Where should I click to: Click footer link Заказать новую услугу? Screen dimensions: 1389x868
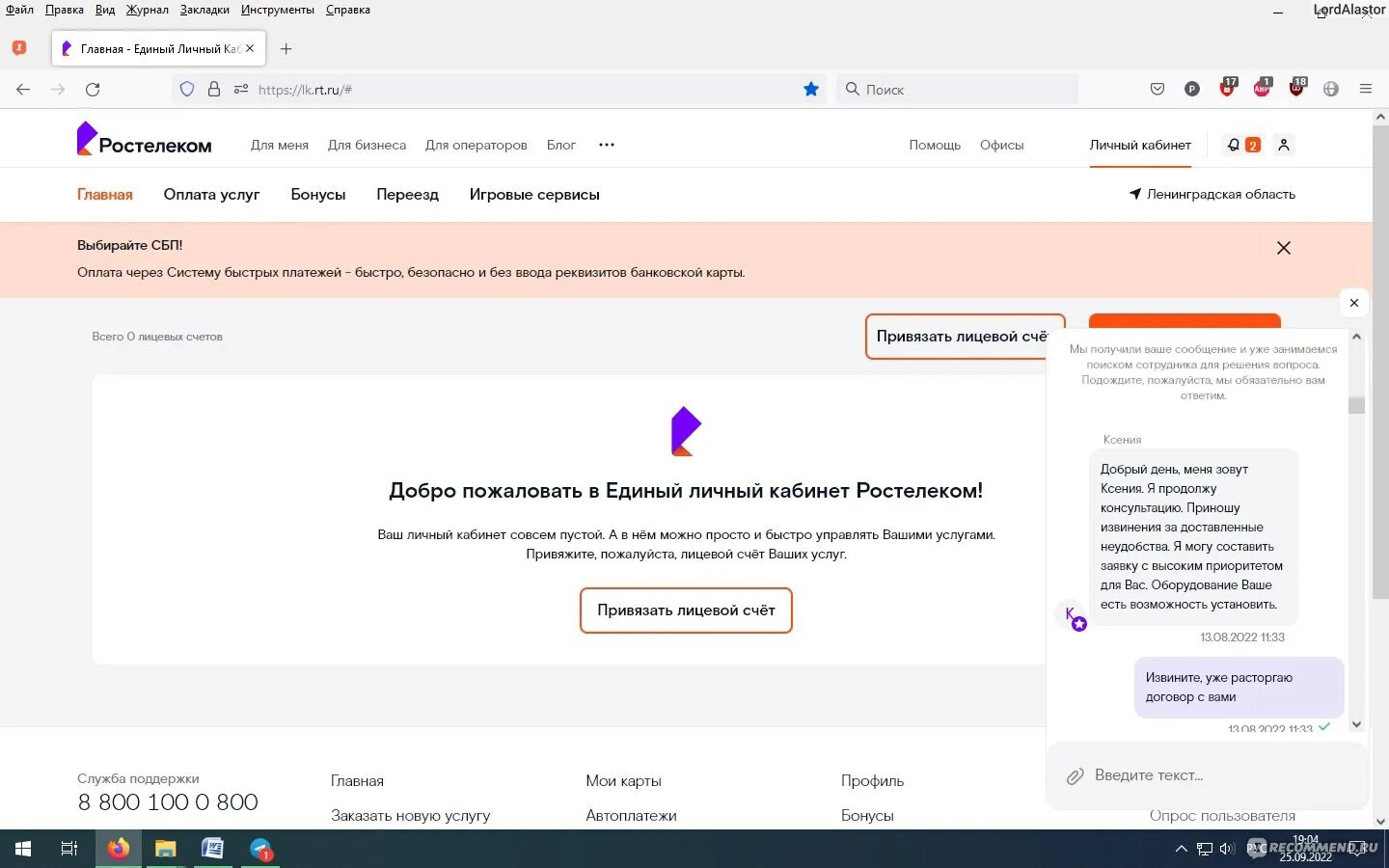[410, 815]
